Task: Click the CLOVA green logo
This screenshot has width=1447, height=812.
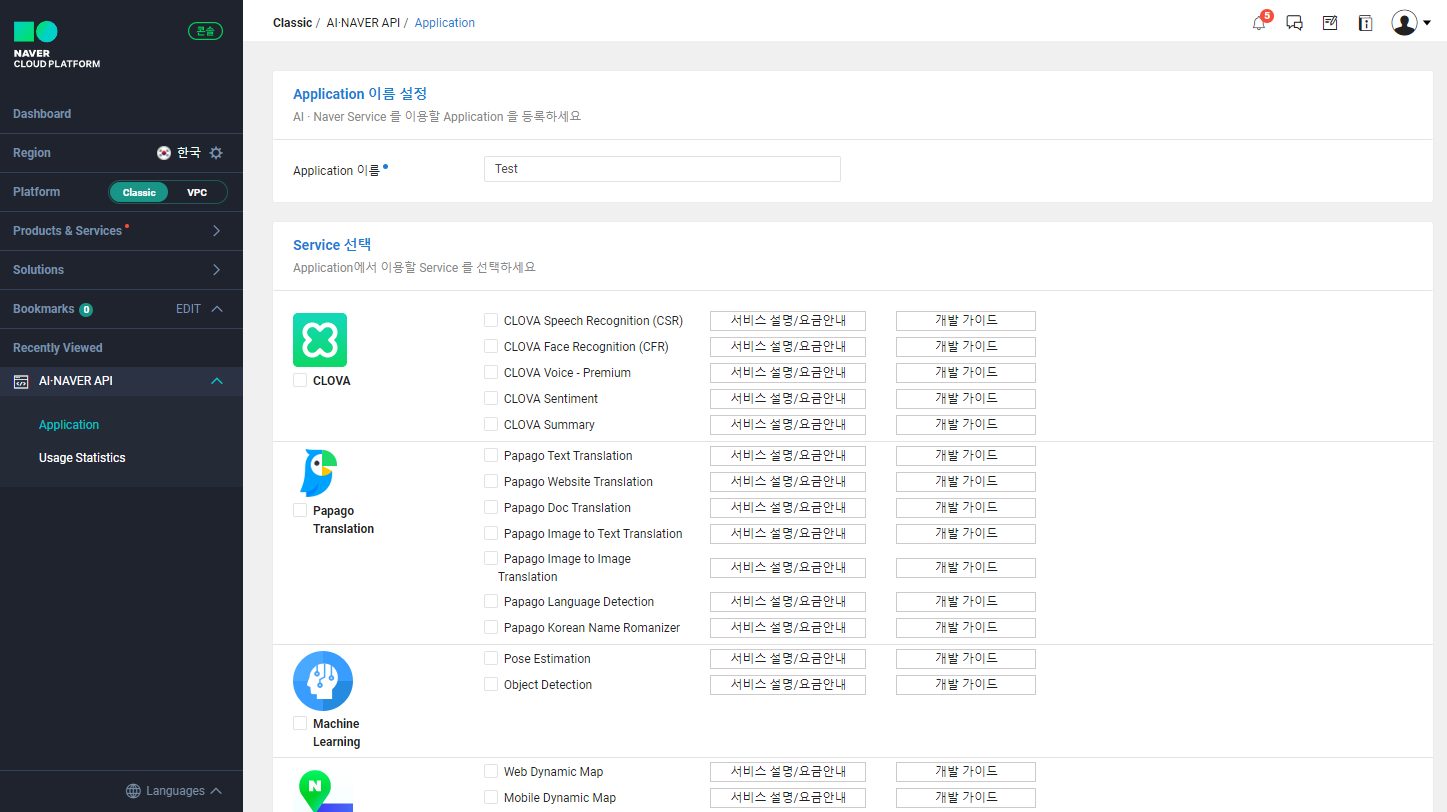Action: (320, 340)
